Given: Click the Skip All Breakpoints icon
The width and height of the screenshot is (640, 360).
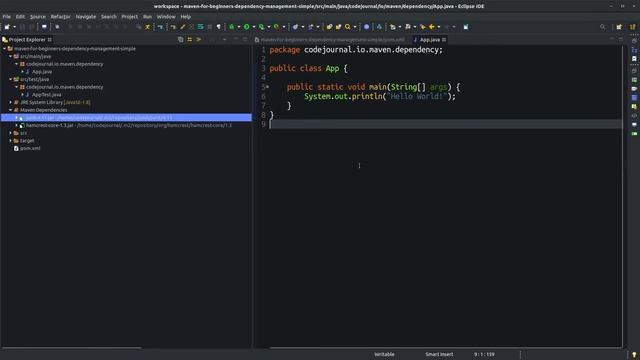Looking at the screenshot, I should (x=57, y=27).
